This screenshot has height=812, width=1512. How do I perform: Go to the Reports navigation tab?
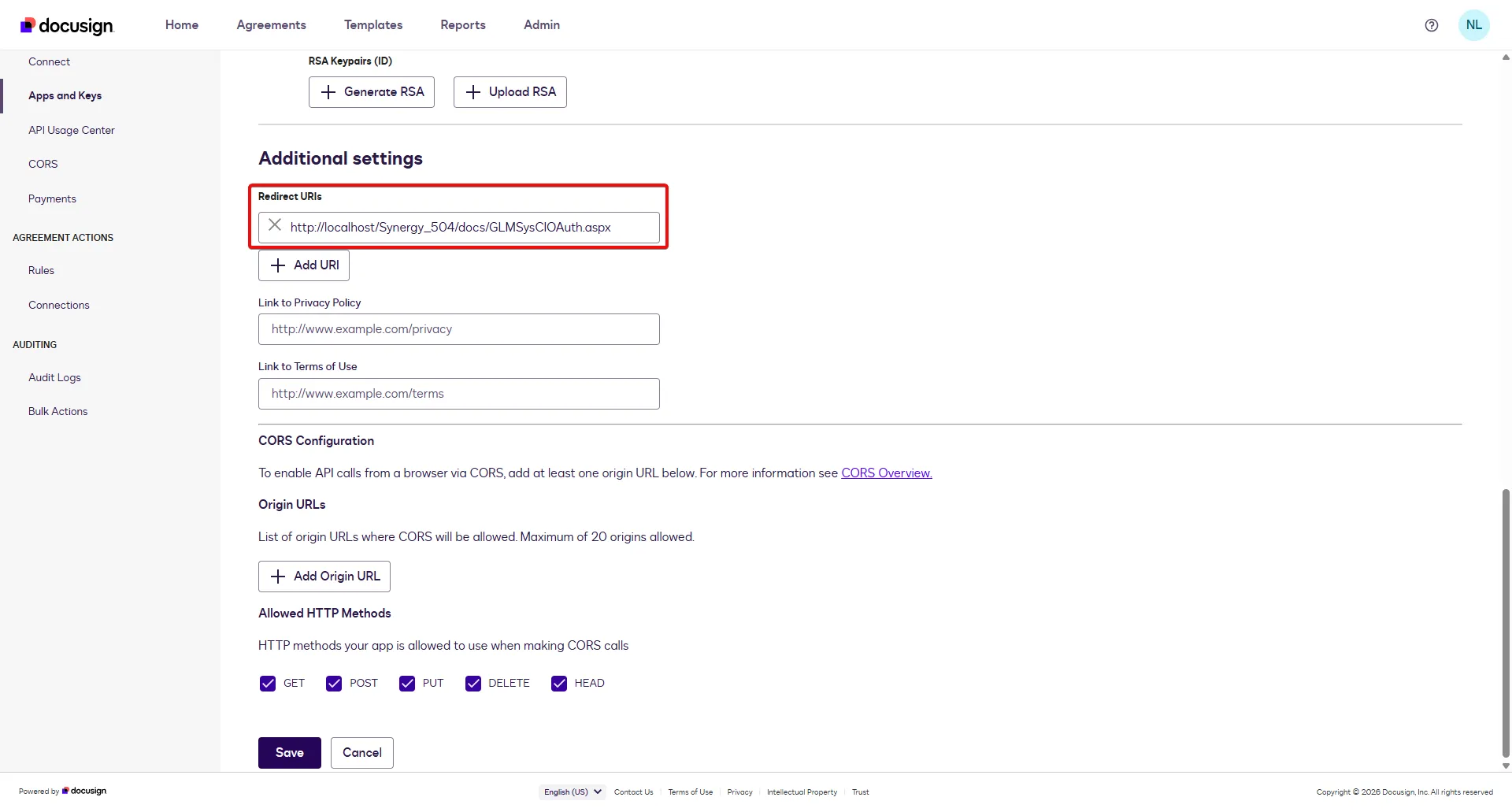pos(463,25)
